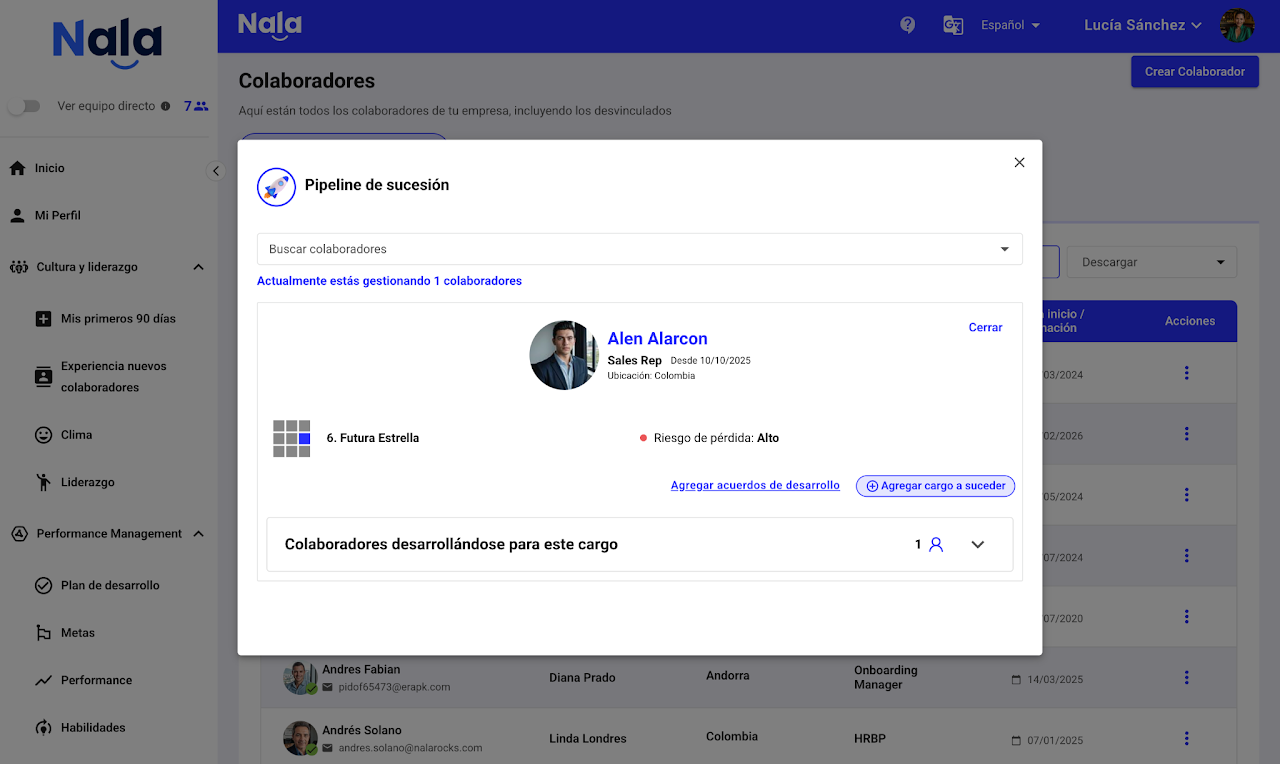Click the person icon beside count 1
Viewport: 1280px width, 764px height.
click(936, 545)
